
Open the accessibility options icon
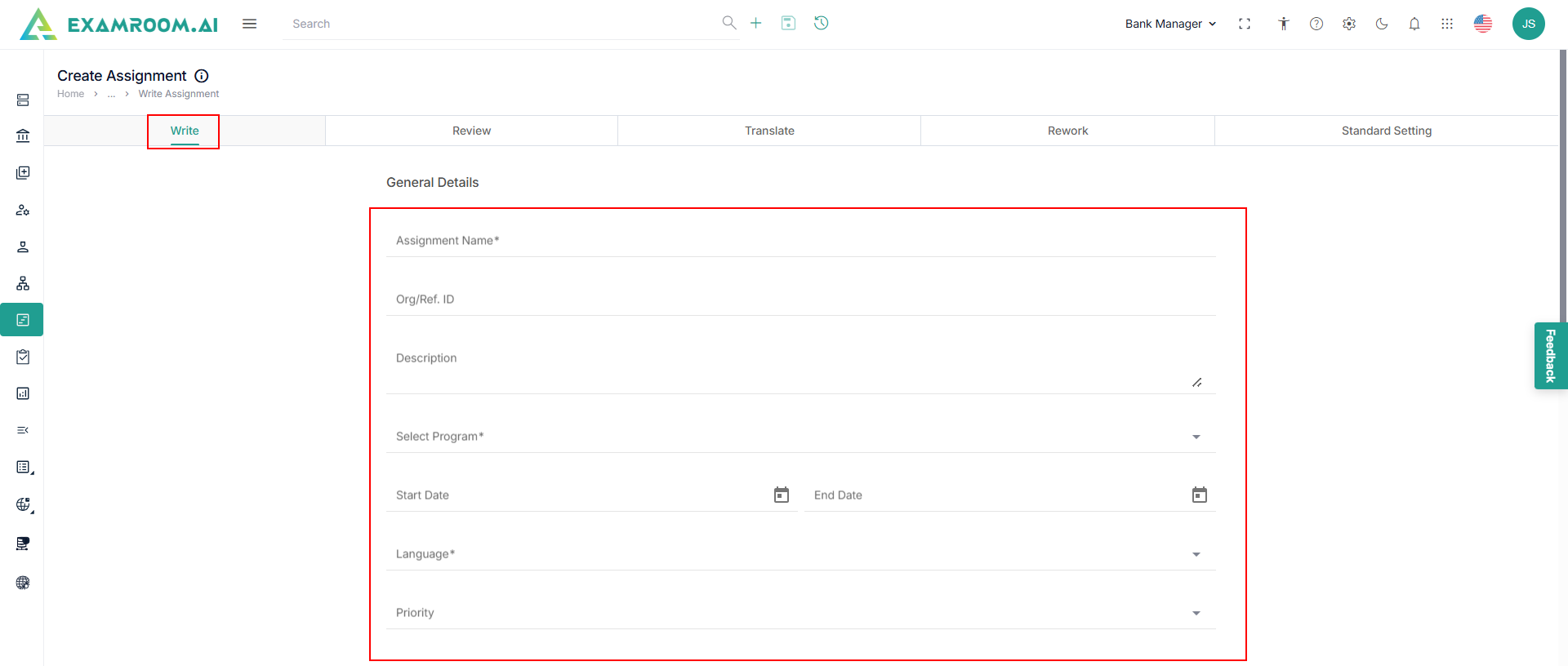tap(1284, 24)
